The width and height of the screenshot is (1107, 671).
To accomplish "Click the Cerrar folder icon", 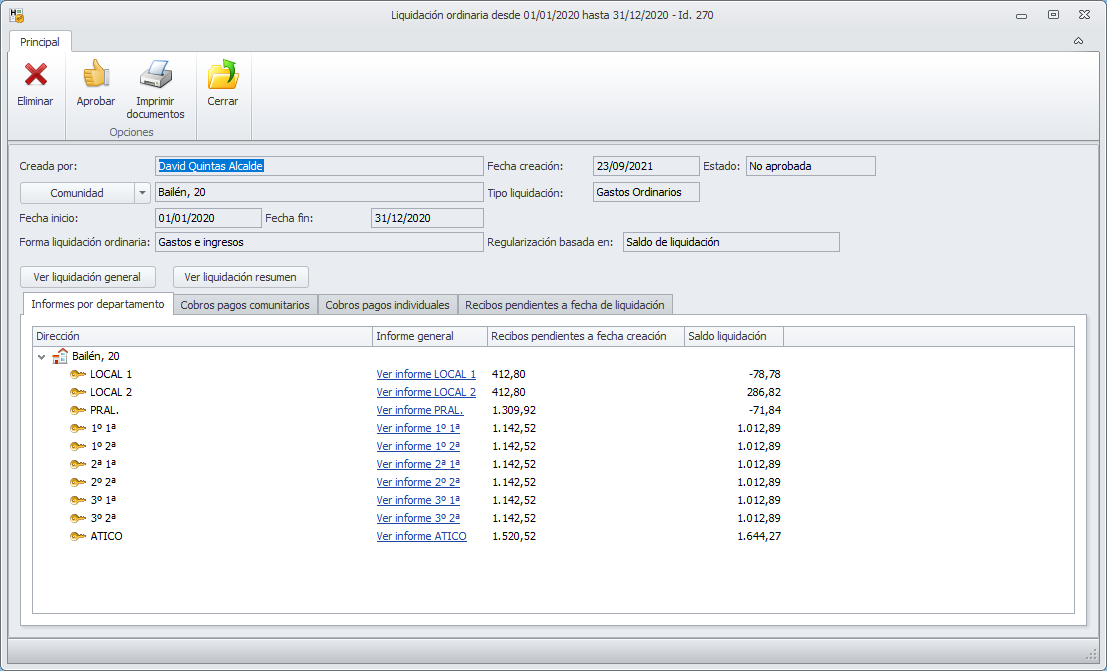I will coord(222,75).
